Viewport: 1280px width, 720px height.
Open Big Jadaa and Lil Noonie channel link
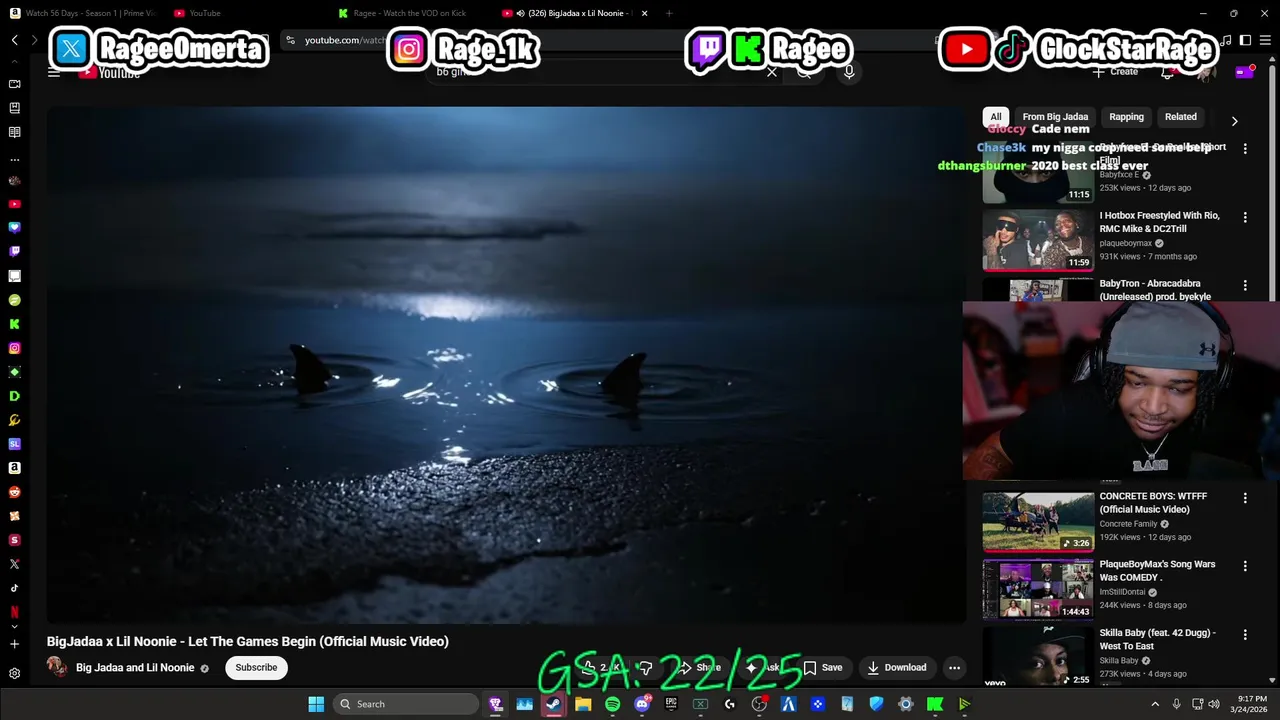135,668
